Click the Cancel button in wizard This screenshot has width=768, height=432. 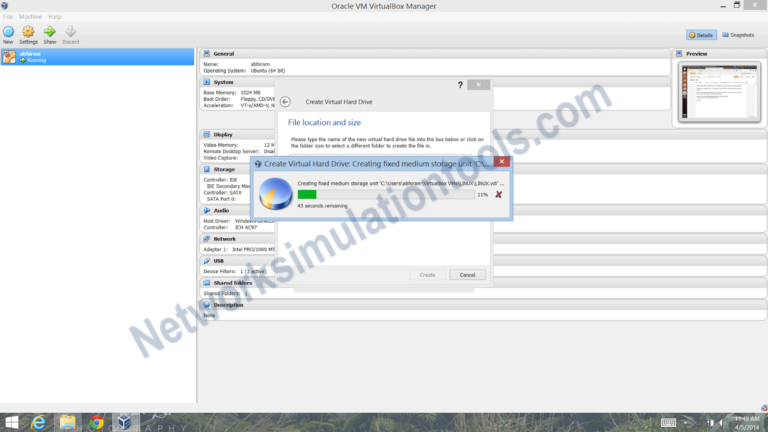[467, 275]
